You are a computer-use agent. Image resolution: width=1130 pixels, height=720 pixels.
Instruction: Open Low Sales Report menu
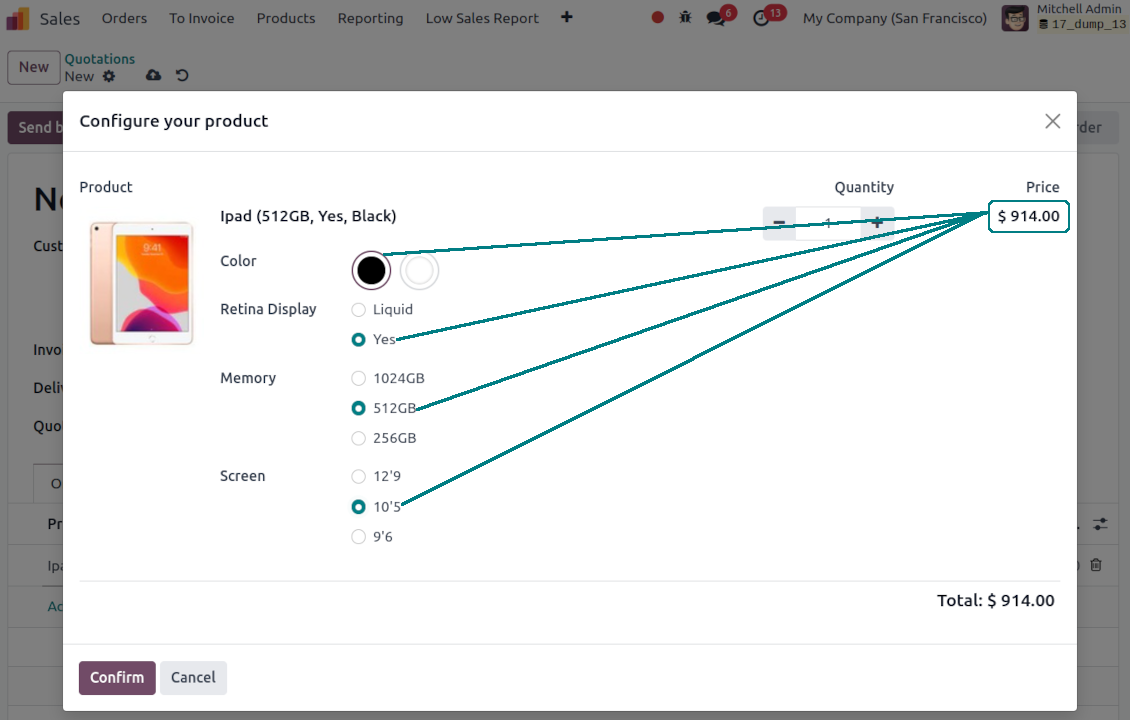click(x=482, y=18)
